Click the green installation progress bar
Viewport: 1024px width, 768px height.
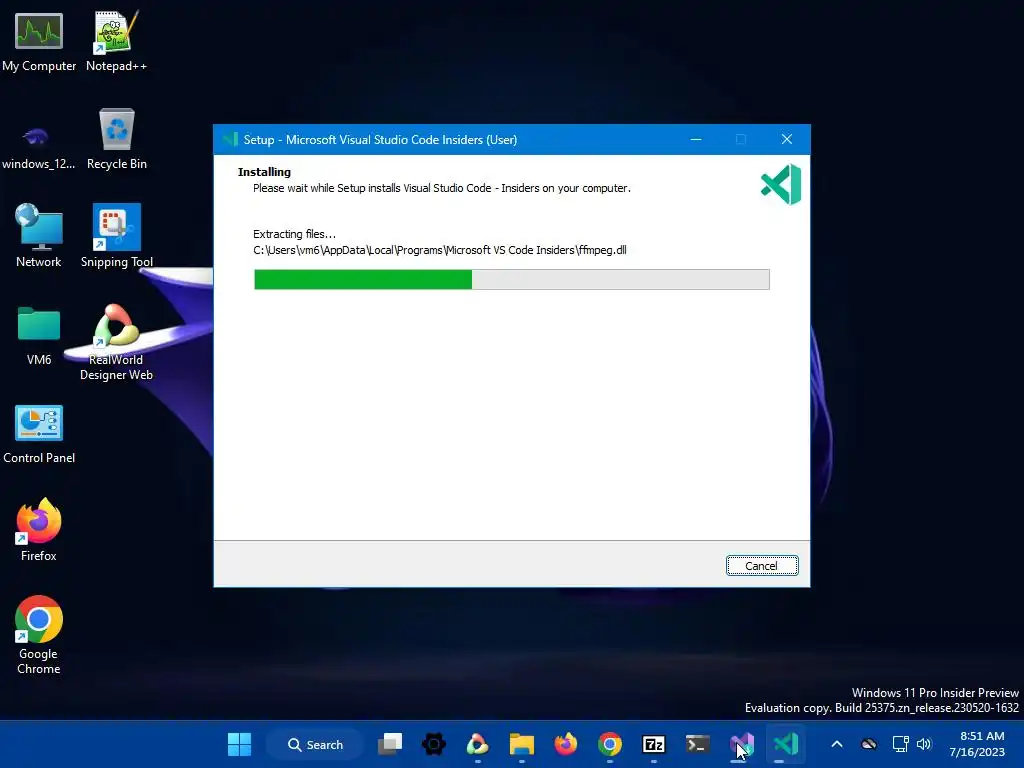pos(511,280)
